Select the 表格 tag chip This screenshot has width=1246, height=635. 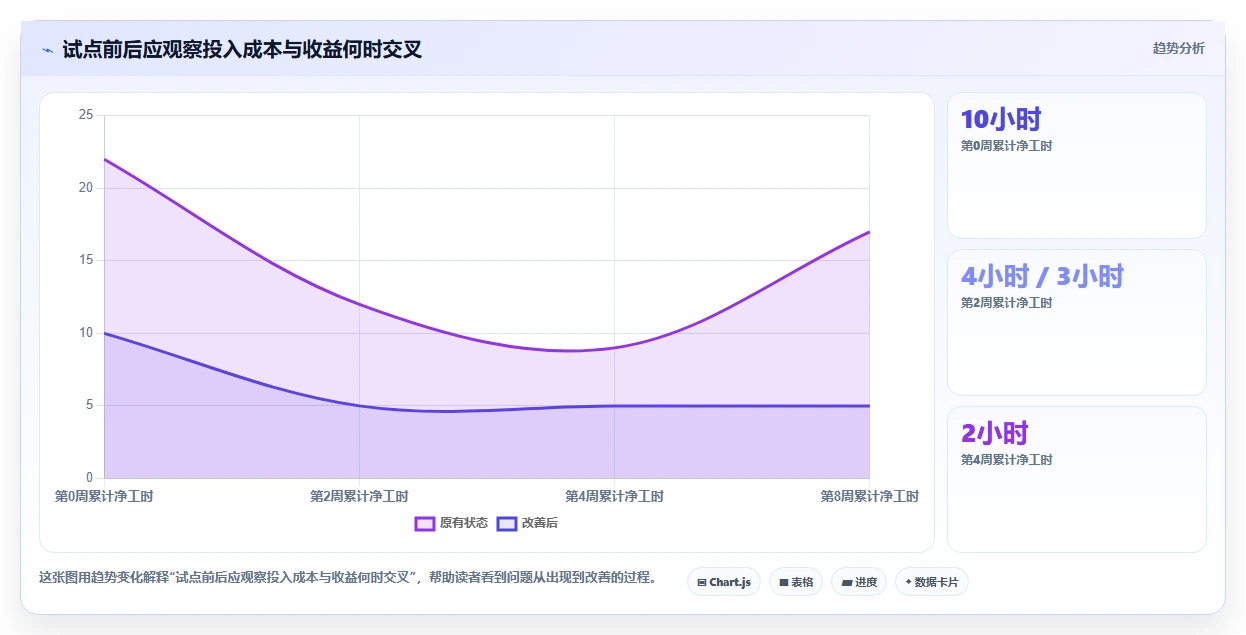[x=796, y=582]
